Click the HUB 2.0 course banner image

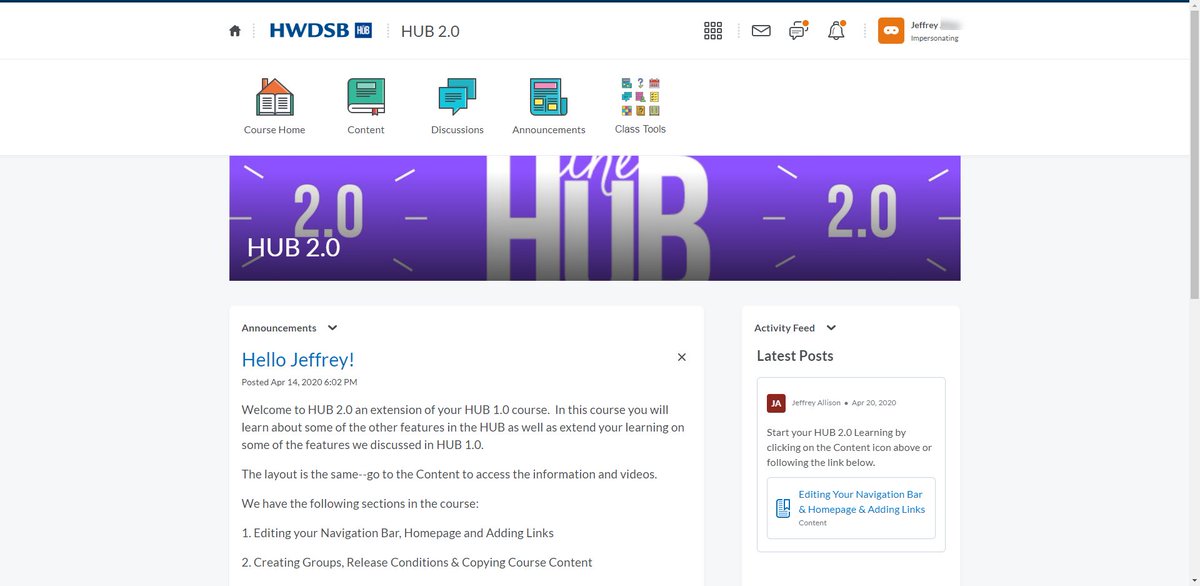coord(594,218)
